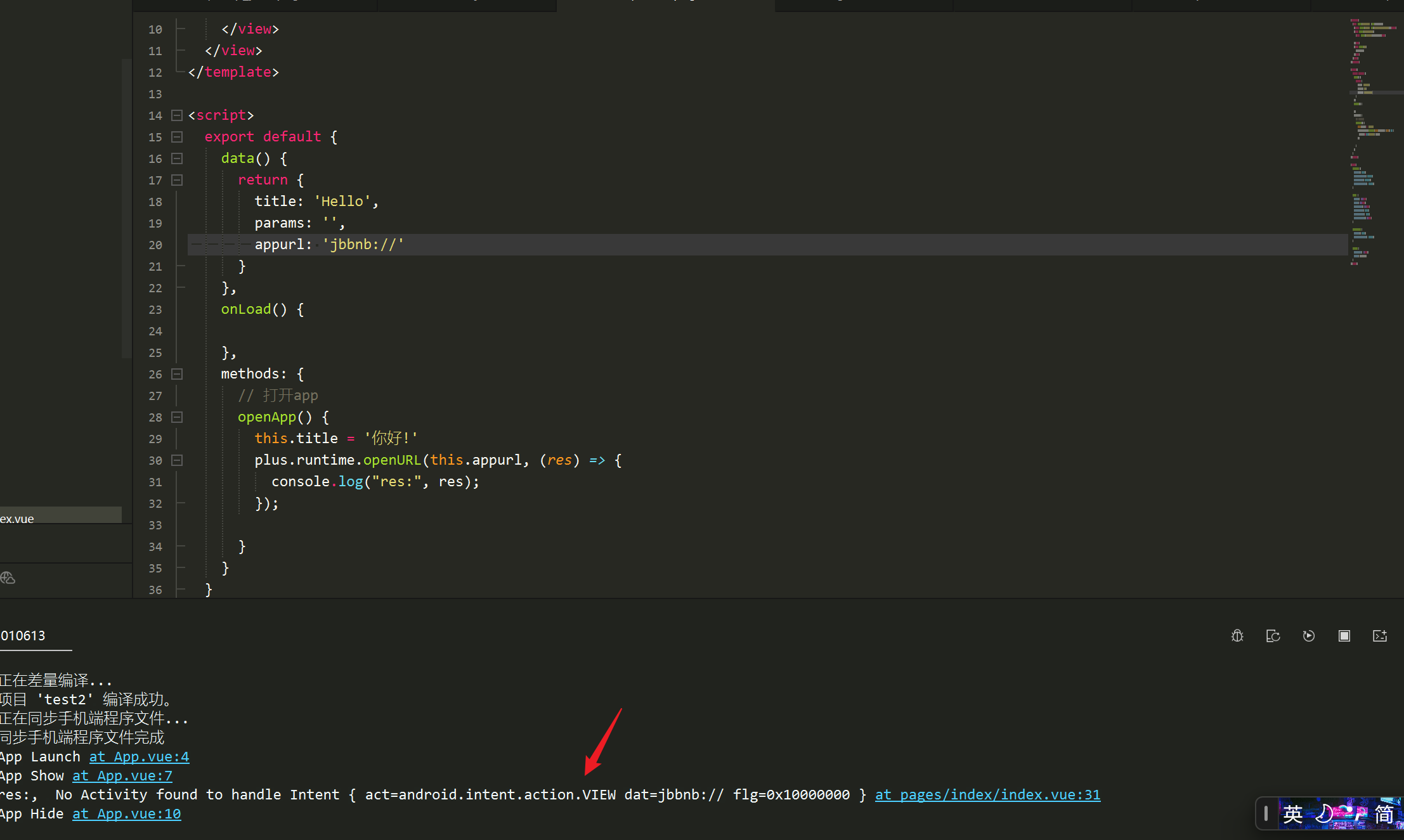Collapse the openURL callback on line 30
This screenshot has width=1404, height=840.
click(x=177, y=460)
